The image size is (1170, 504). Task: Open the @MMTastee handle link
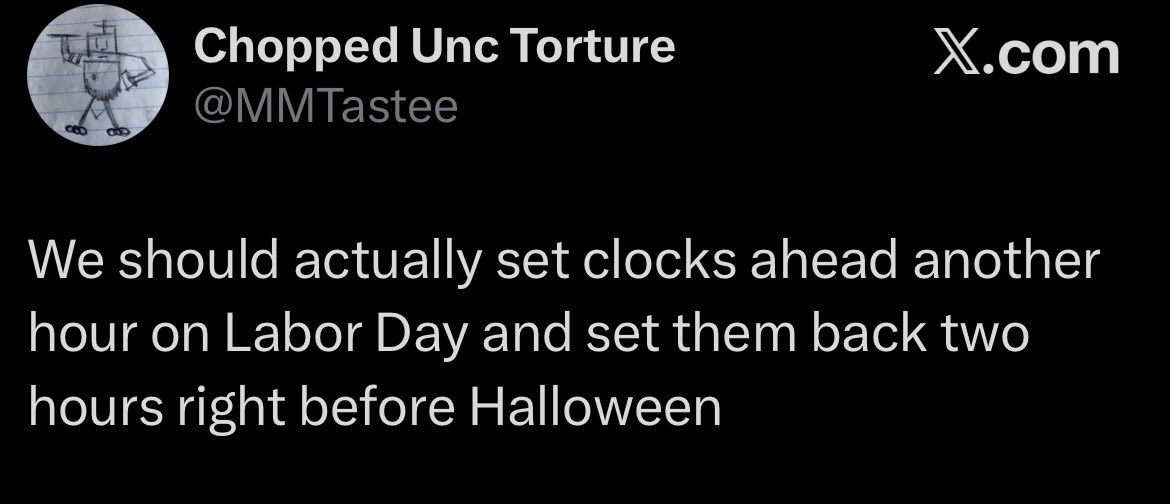click(325, 107)
